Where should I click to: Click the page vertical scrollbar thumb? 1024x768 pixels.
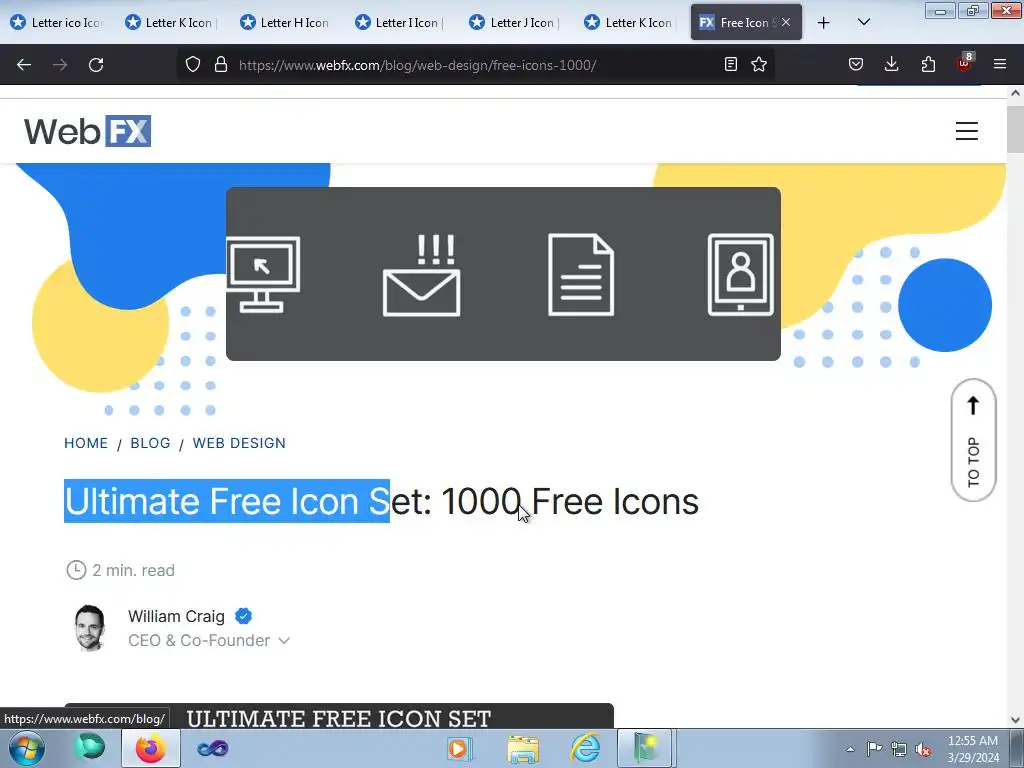click(1015, 129)
